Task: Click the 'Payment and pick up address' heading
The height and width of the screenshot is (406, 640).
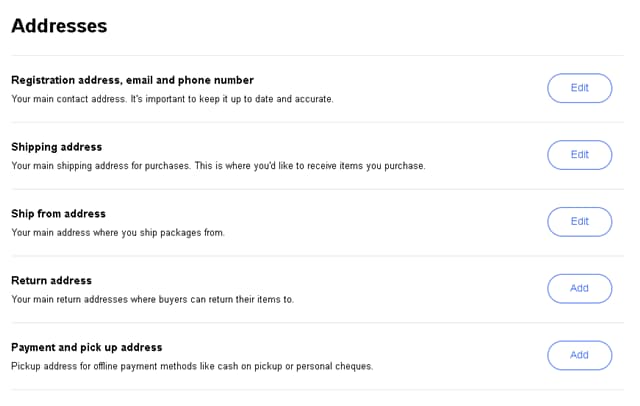Action: tap(86, 348)
